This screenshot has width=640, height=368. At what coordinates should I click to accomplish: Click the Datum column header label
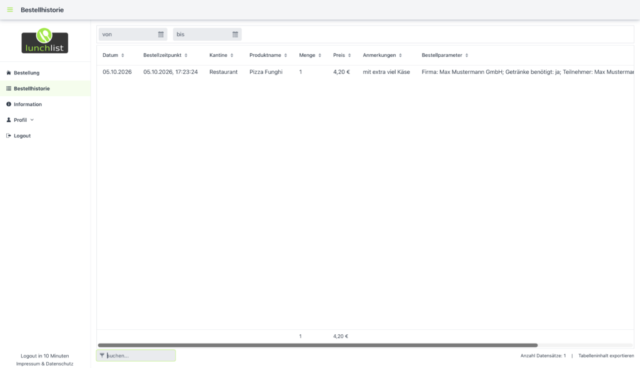[110, 55]
